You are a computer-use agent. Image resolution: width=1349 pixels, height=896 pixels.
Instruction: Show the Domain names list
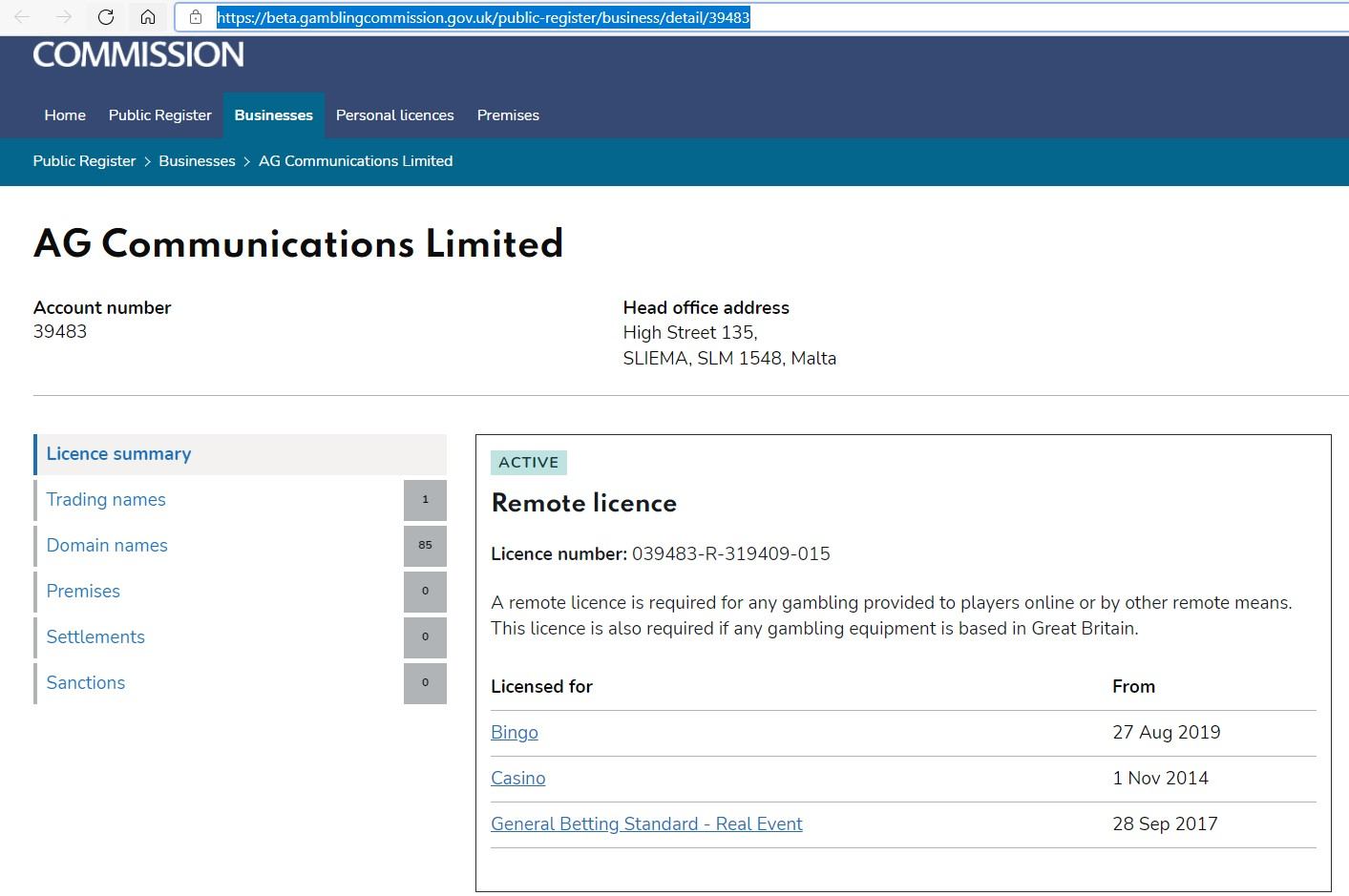[107, 546]
